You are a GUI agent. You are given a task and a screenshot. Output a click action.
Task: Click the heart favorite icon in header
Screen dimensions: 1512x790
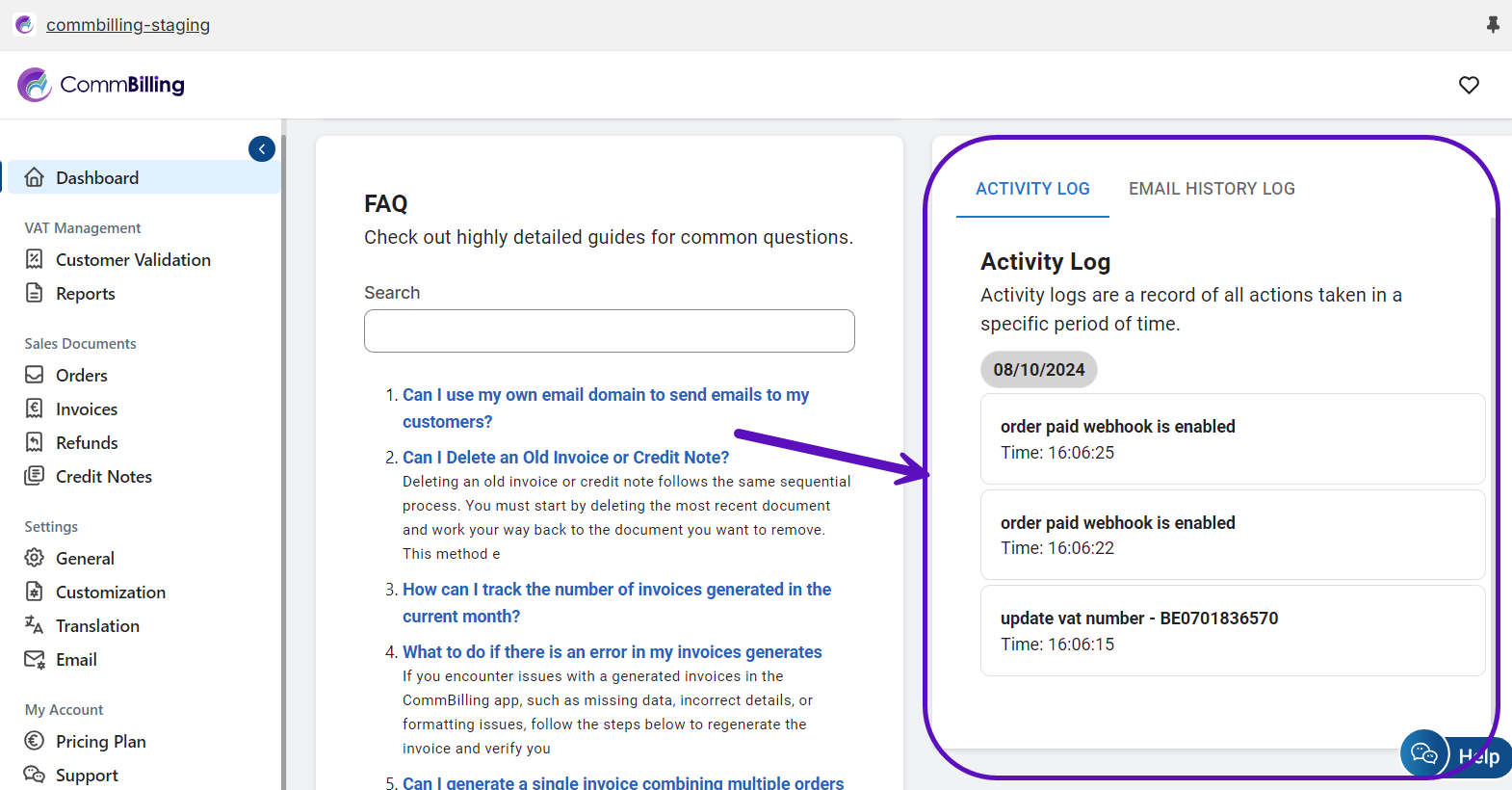pyautogui.click(x=1469, y=85)
